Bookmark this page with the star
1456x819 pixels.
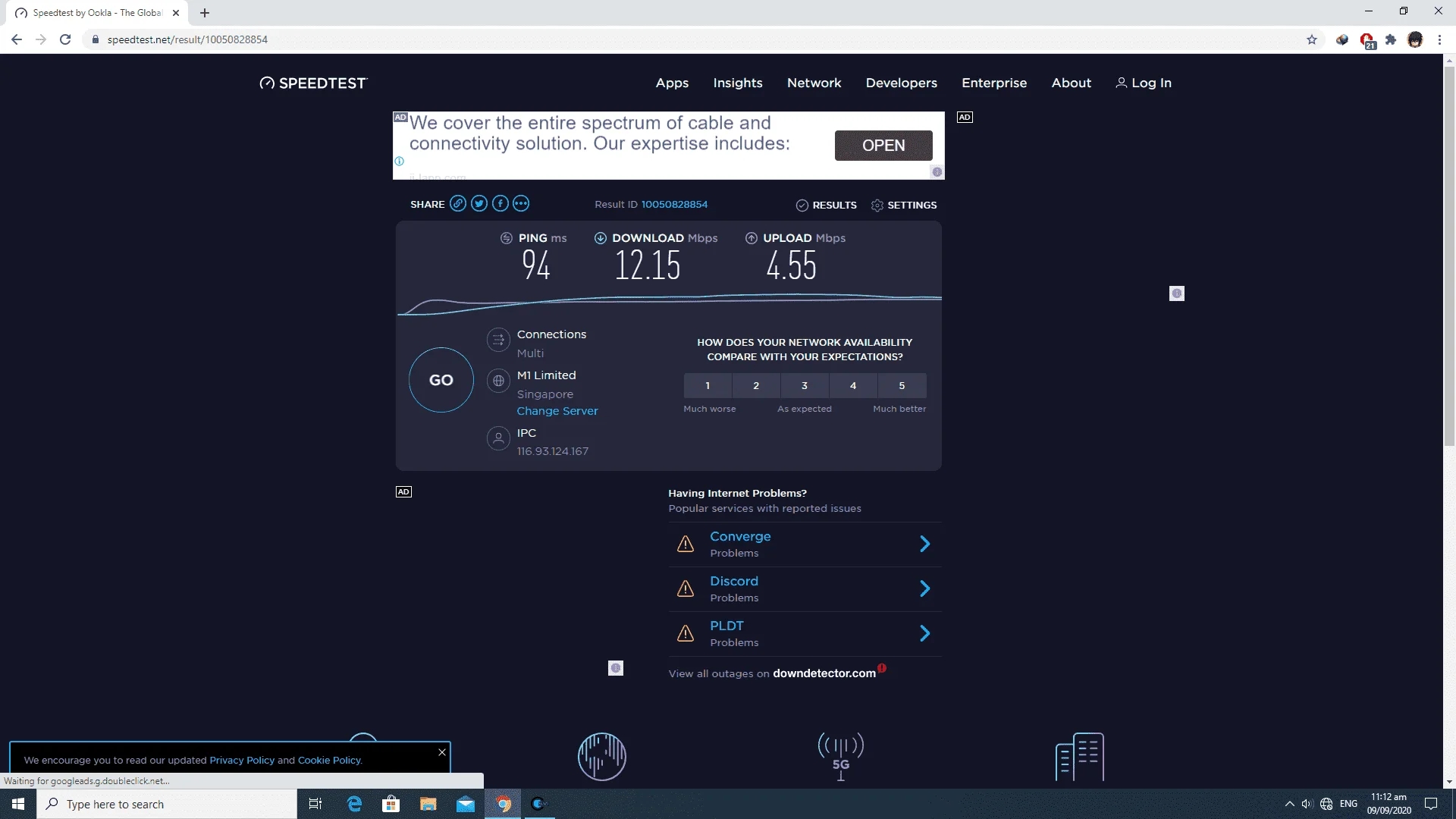click(1312, 39)
